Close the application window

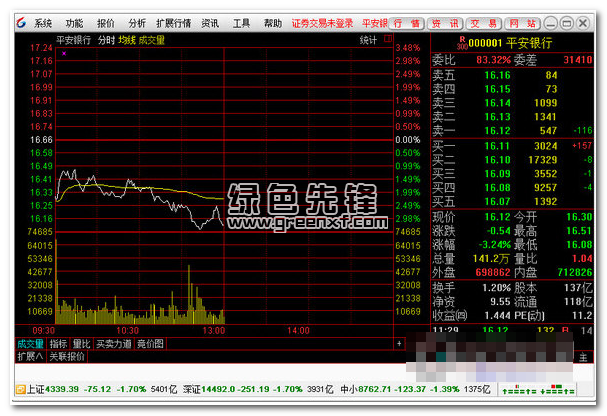583,24
